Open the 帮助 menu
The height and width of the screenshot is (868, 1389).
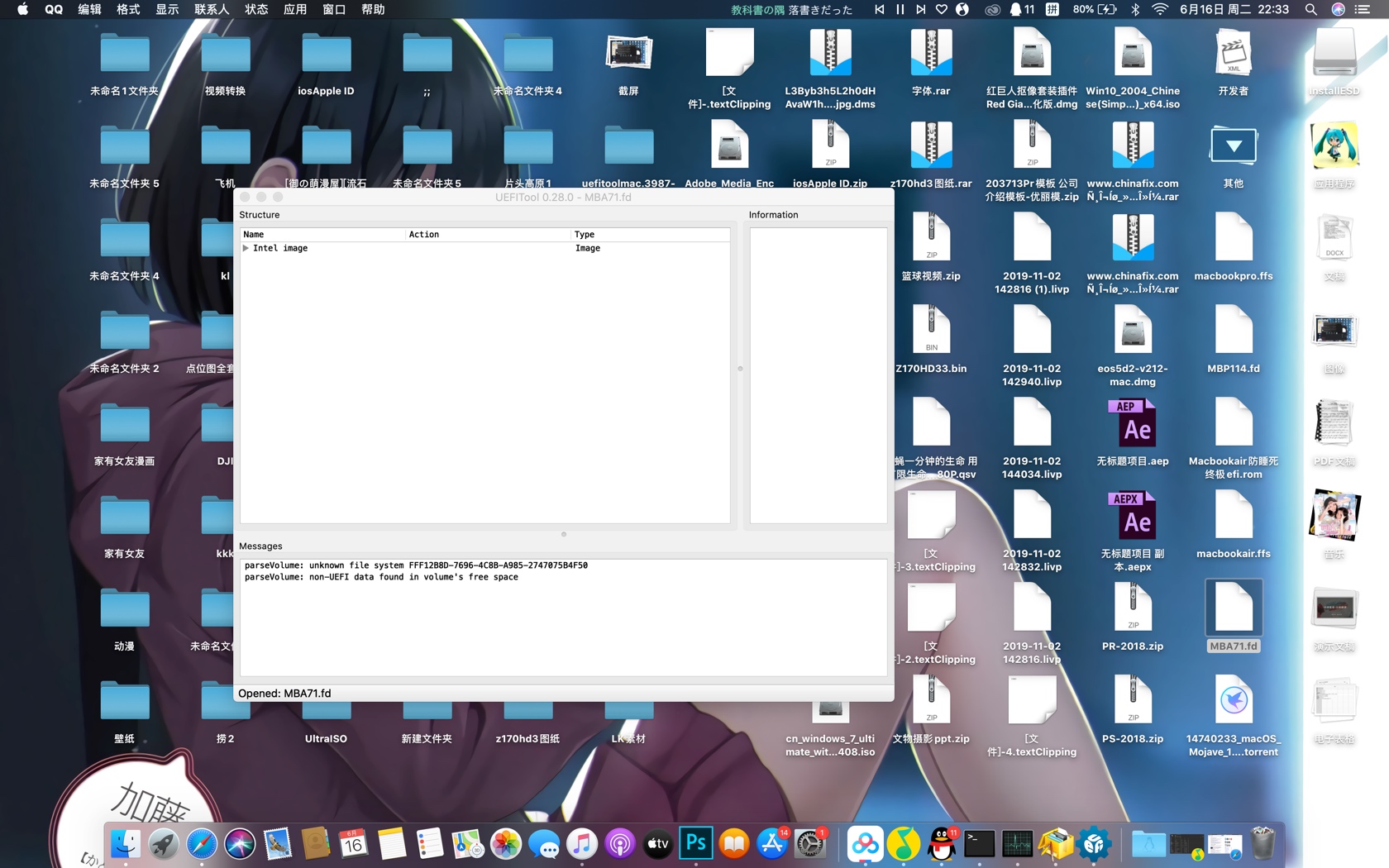(373, 9)
